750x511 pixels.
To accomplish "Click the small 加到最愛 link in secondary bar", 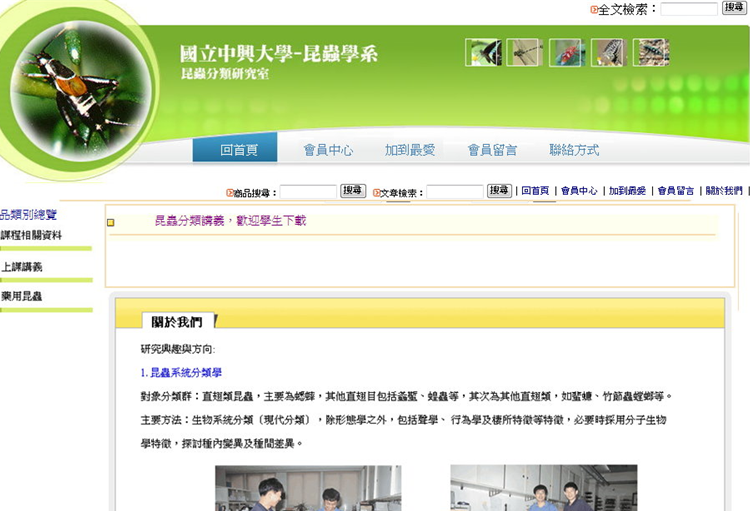I will pyautogui.click(x=627, y=191).
